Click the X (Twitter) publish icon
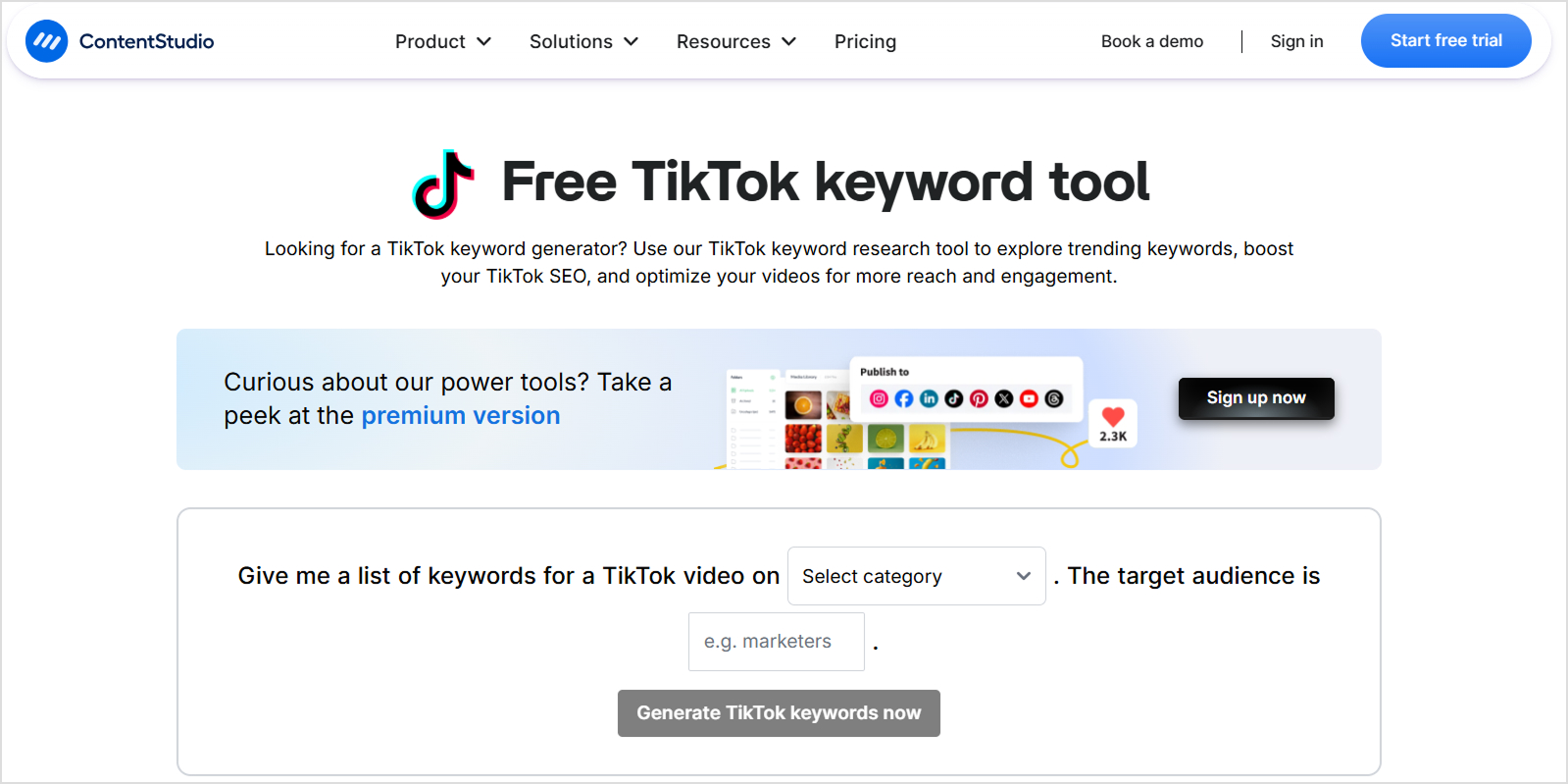The height and width of the screenshot is (784, 1568). tap(1003, 398)
